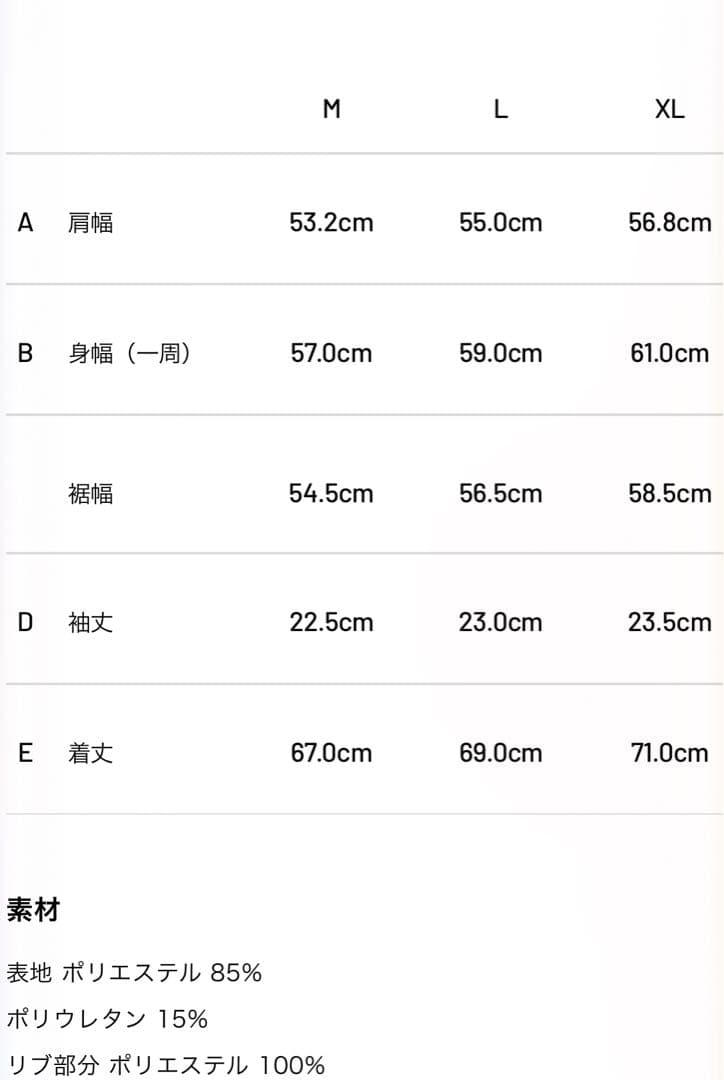Image resolution: width=724 pixels, height=1080 pixels.
Task: Click the 肩幅 row label
Action: 90,222
